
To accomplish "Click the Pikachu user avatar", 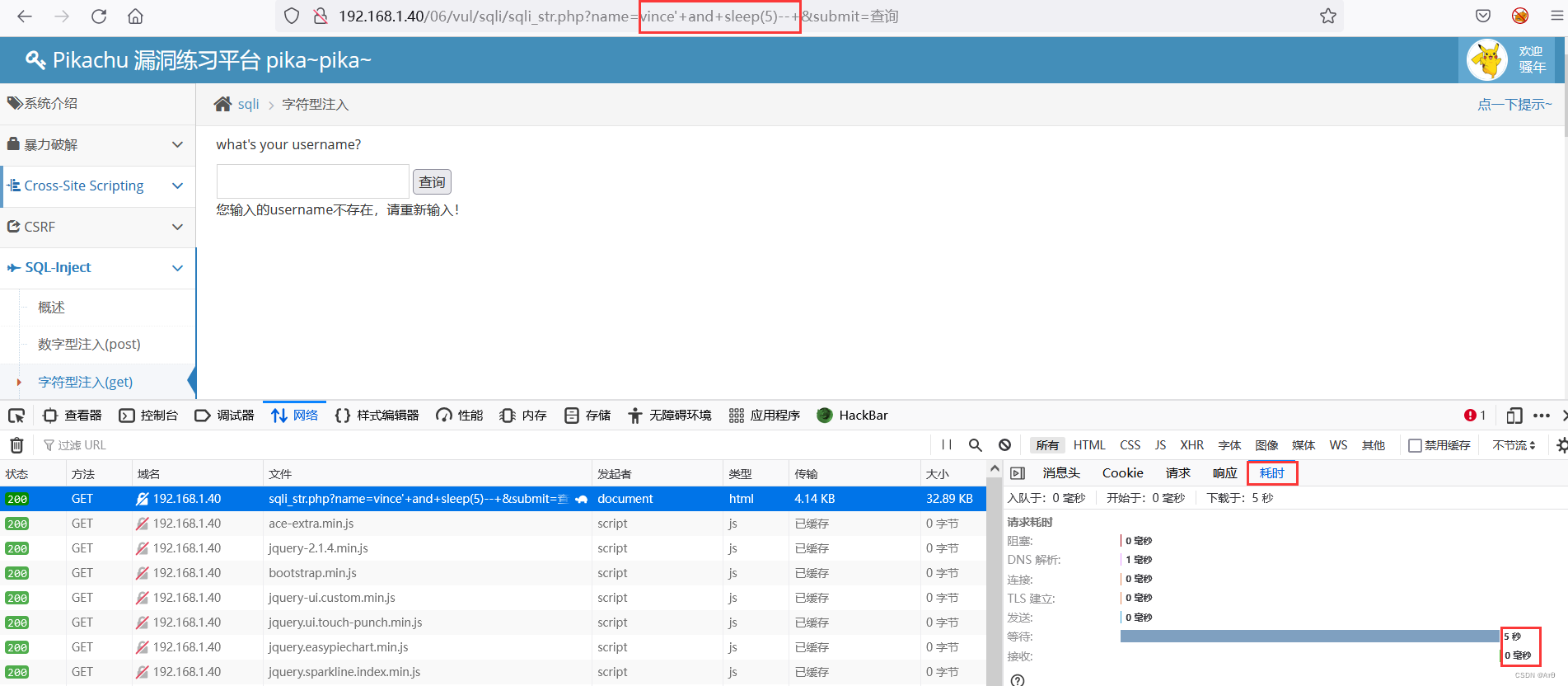I will pos(1487,60).
